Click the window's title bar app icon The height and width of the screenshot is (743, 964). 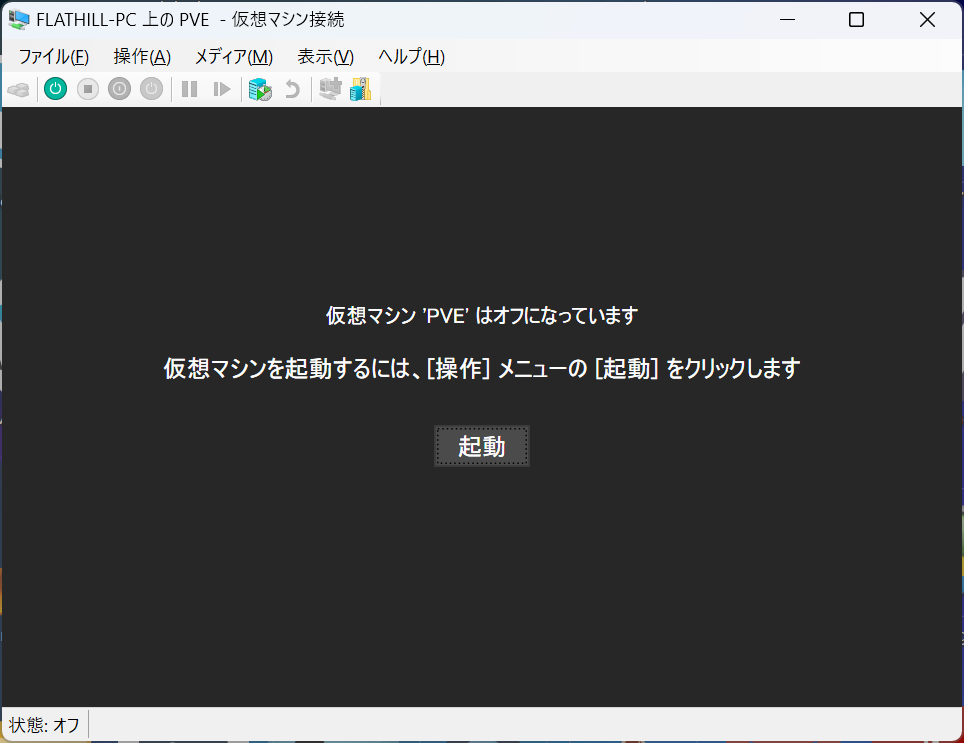click(19, 20)
